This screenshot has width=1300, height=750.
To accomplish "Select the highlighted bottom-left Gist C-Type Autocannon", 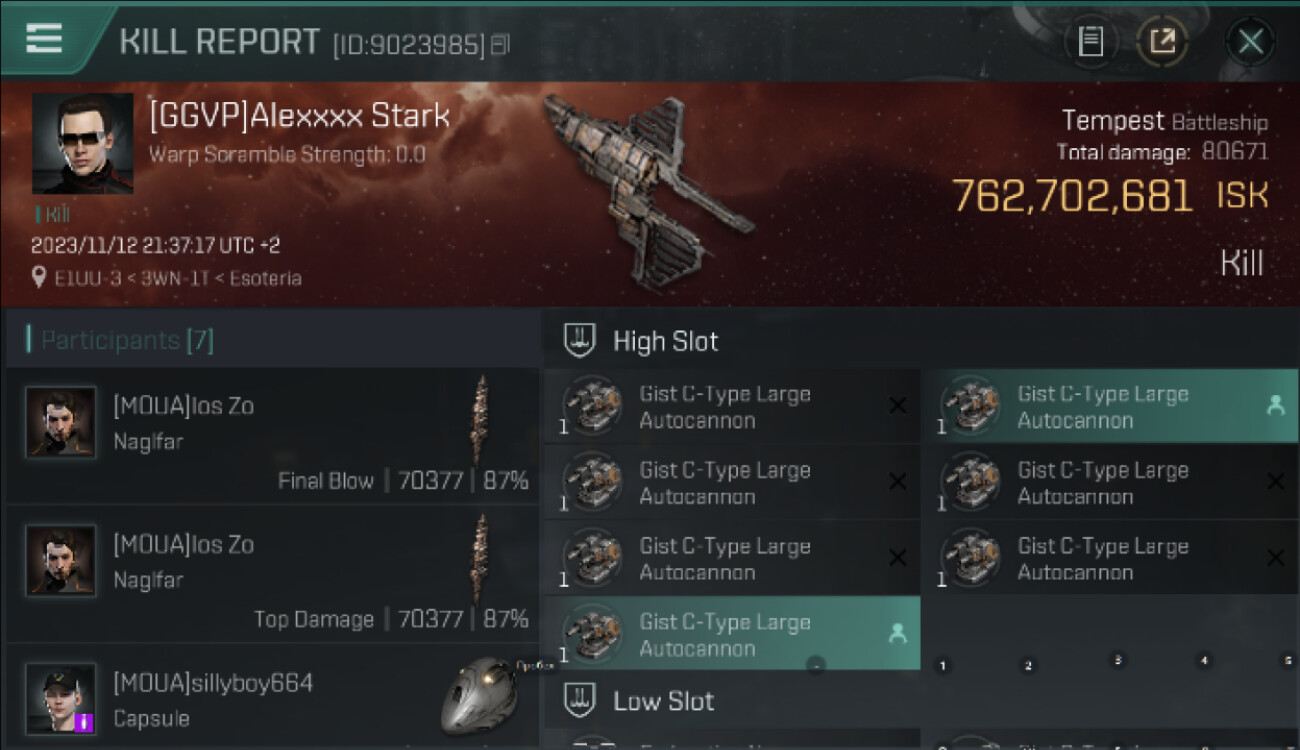I will coord(731,633).
